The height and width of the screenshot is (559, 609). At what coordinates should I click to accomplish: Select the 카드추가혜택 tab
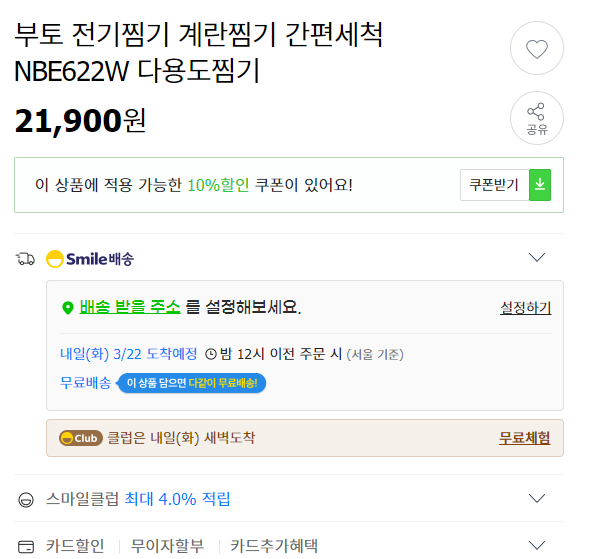(x=274, y=546)
